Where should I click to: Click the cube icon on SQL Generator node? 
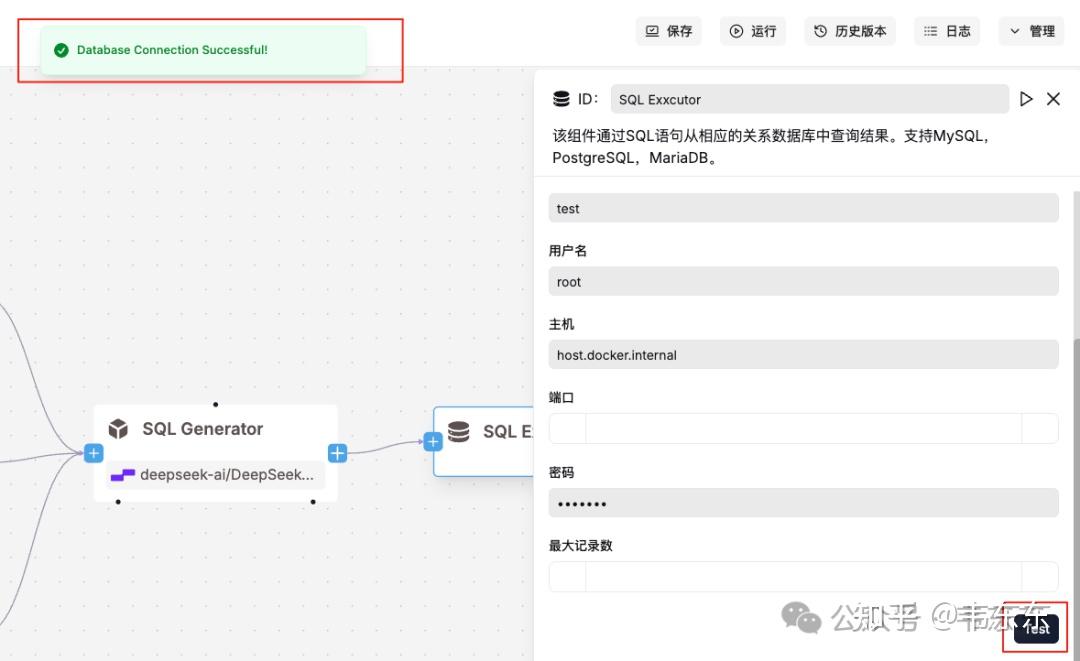[119, 428]
